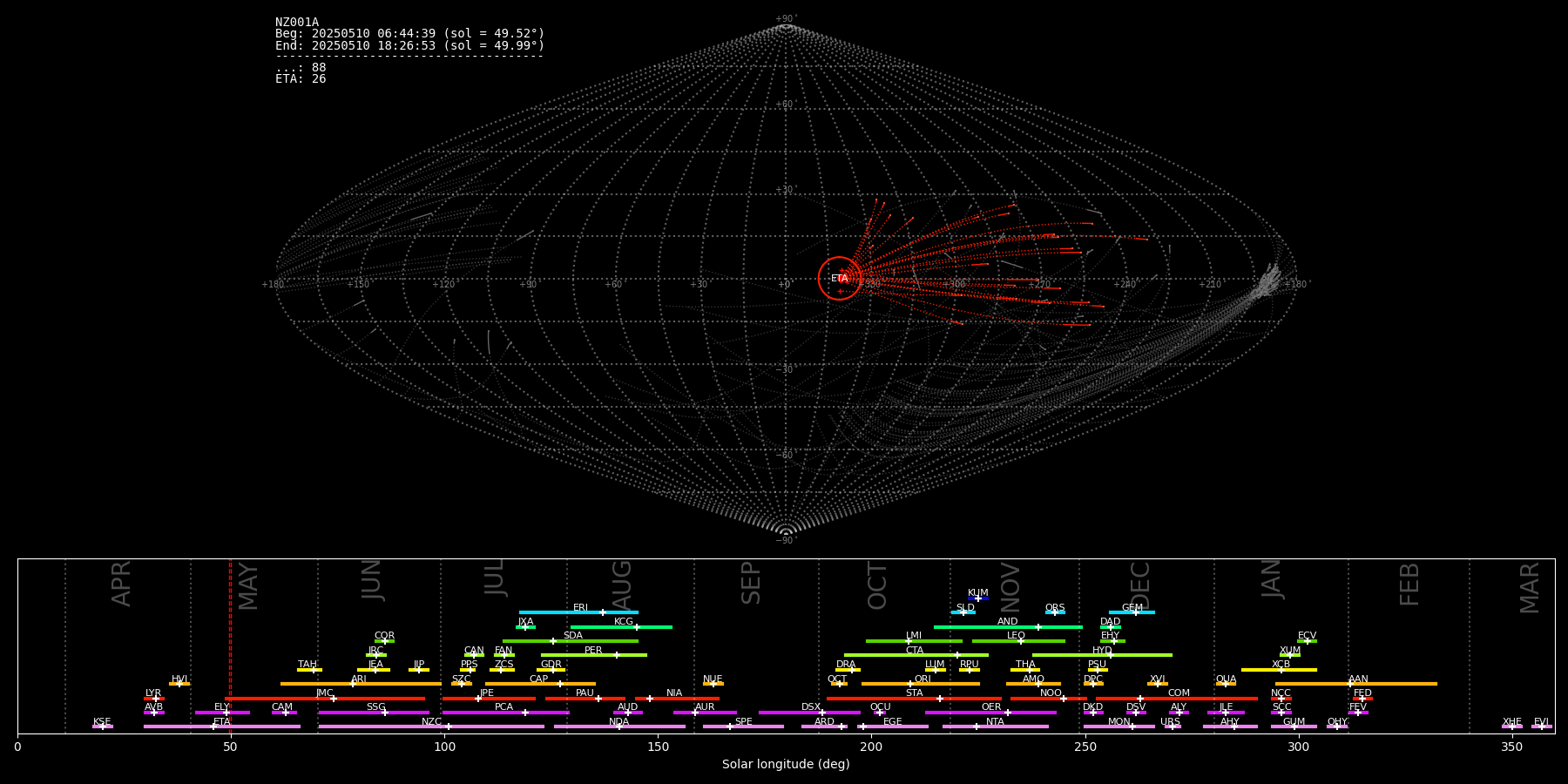Click the NTA shower label
1568x784 pixels.
[996, 722]
